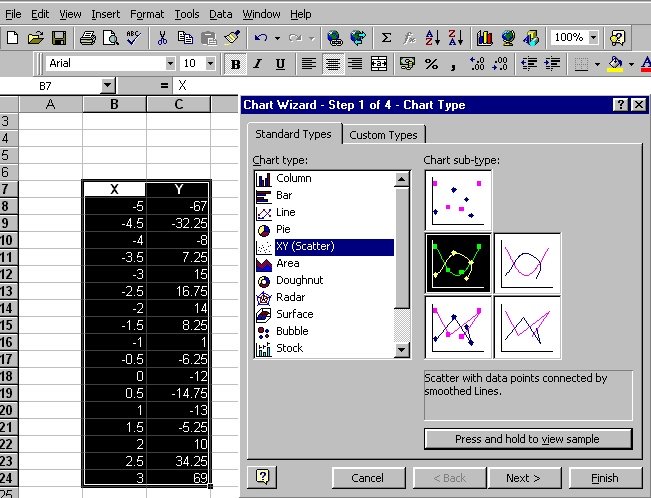Open the Fill Color paint bucket swatch

615,63
